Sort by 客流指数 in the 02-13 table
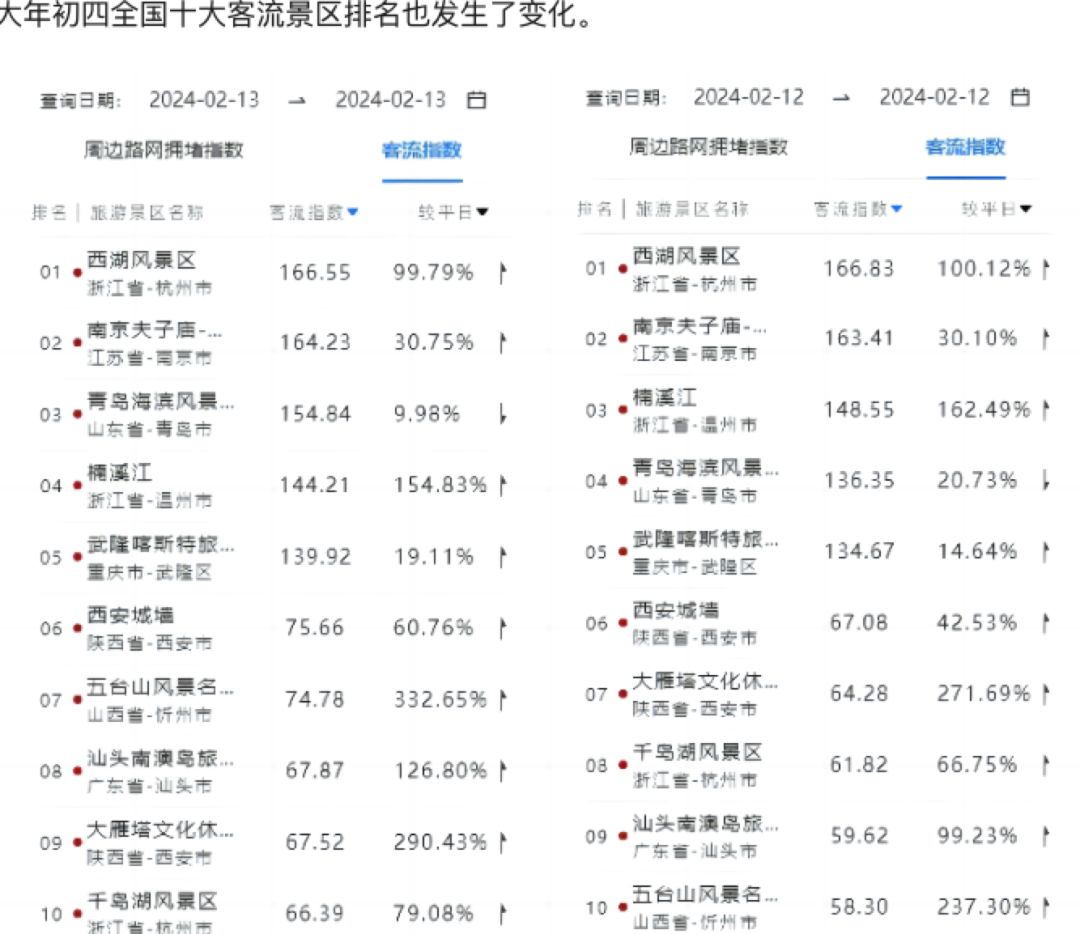The height and width of the screenshot is (934, 1080). pos(314,212)
